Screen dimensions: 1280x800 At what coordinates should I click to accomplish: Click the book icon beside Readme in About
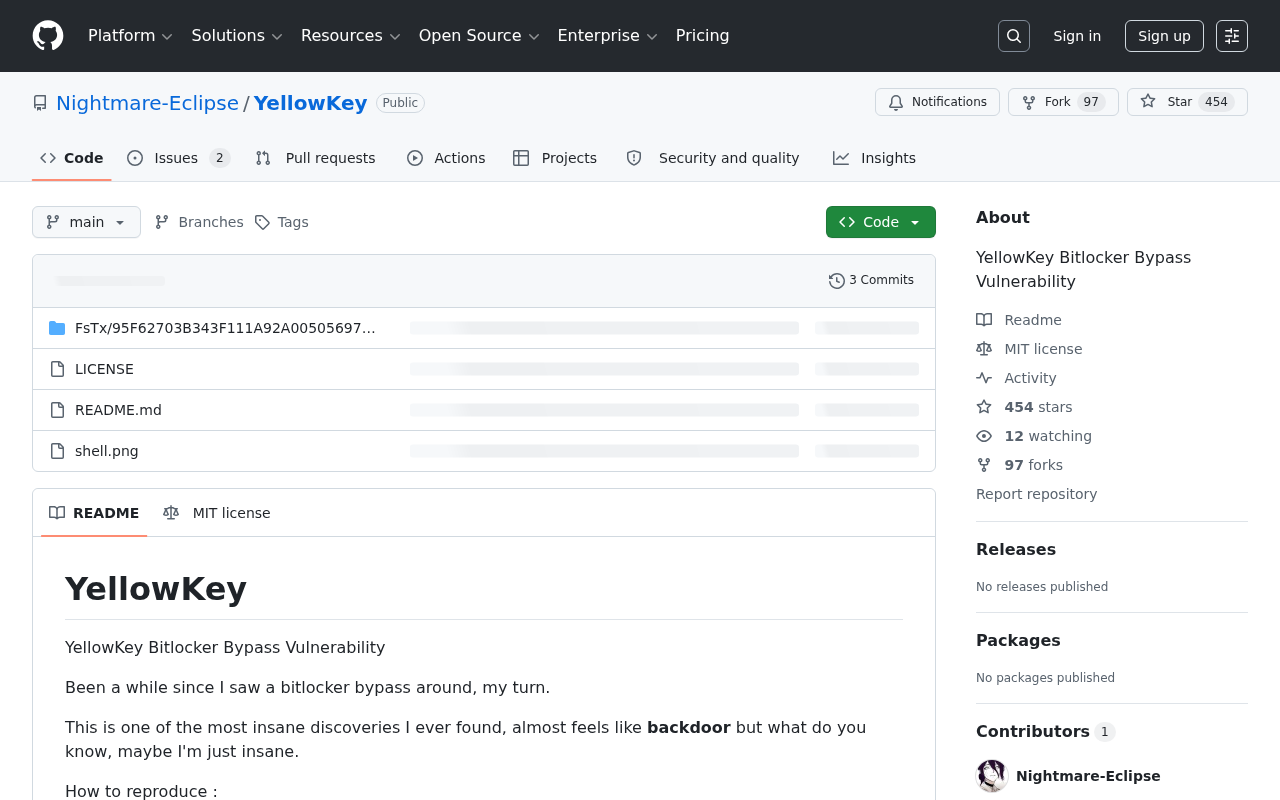pyautogui.click(x=984, y=320)
